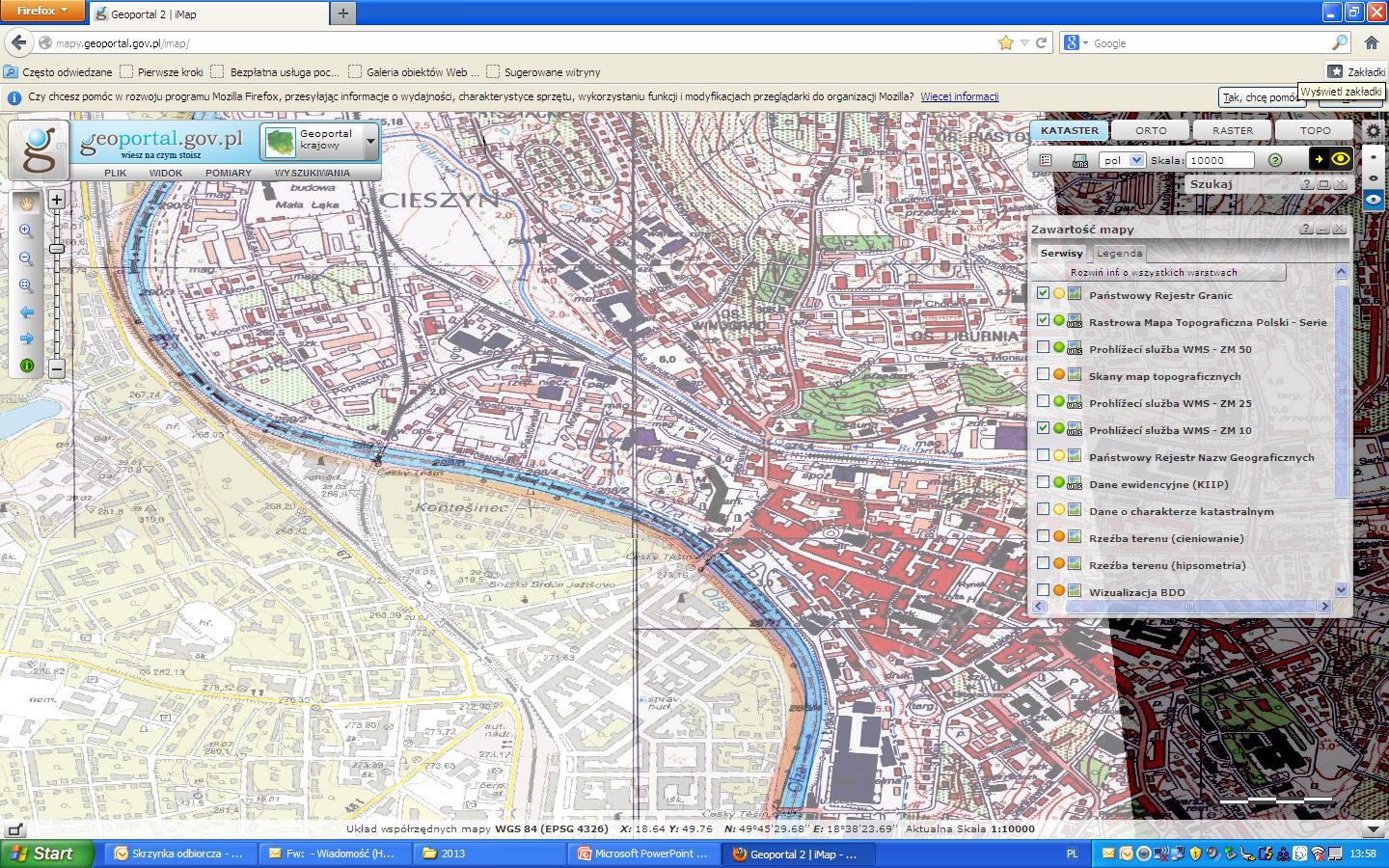Activate the zoom out magnifier tool

(x=26, y=258)
